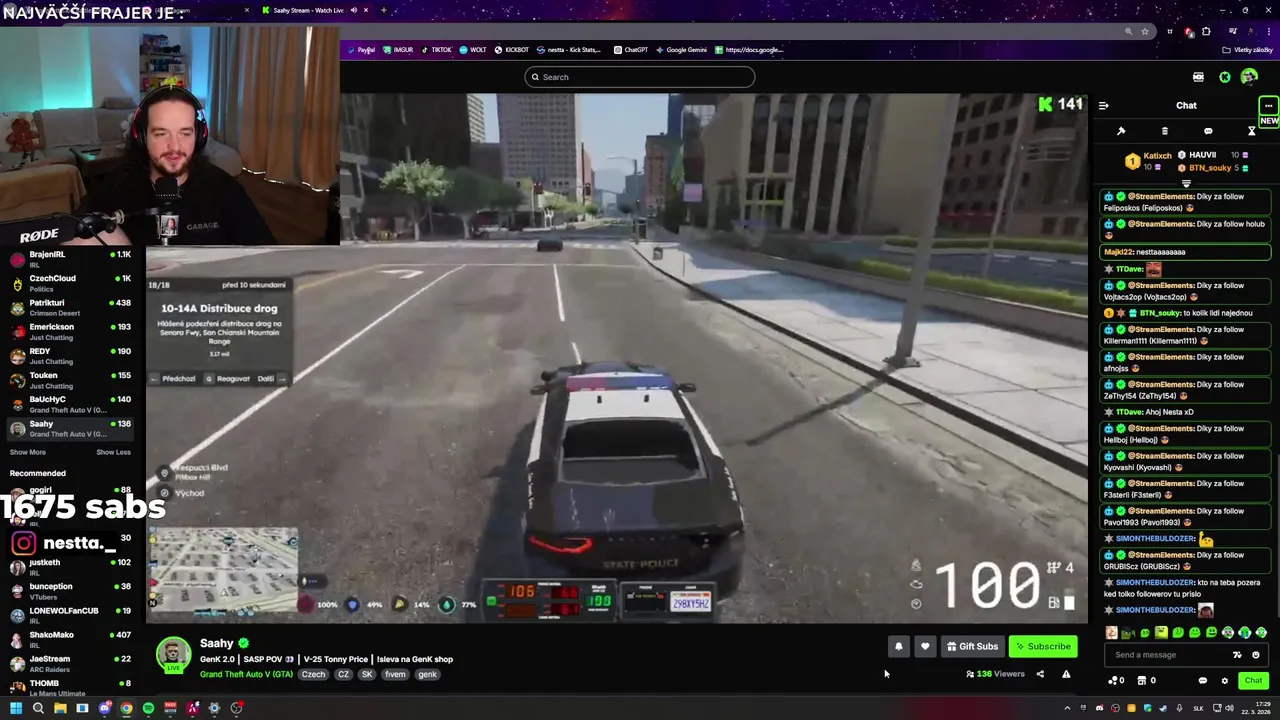Open clock showing 17:29 in taskbar
This screenshot has height=720, width=1280.
coord(1254,708)
